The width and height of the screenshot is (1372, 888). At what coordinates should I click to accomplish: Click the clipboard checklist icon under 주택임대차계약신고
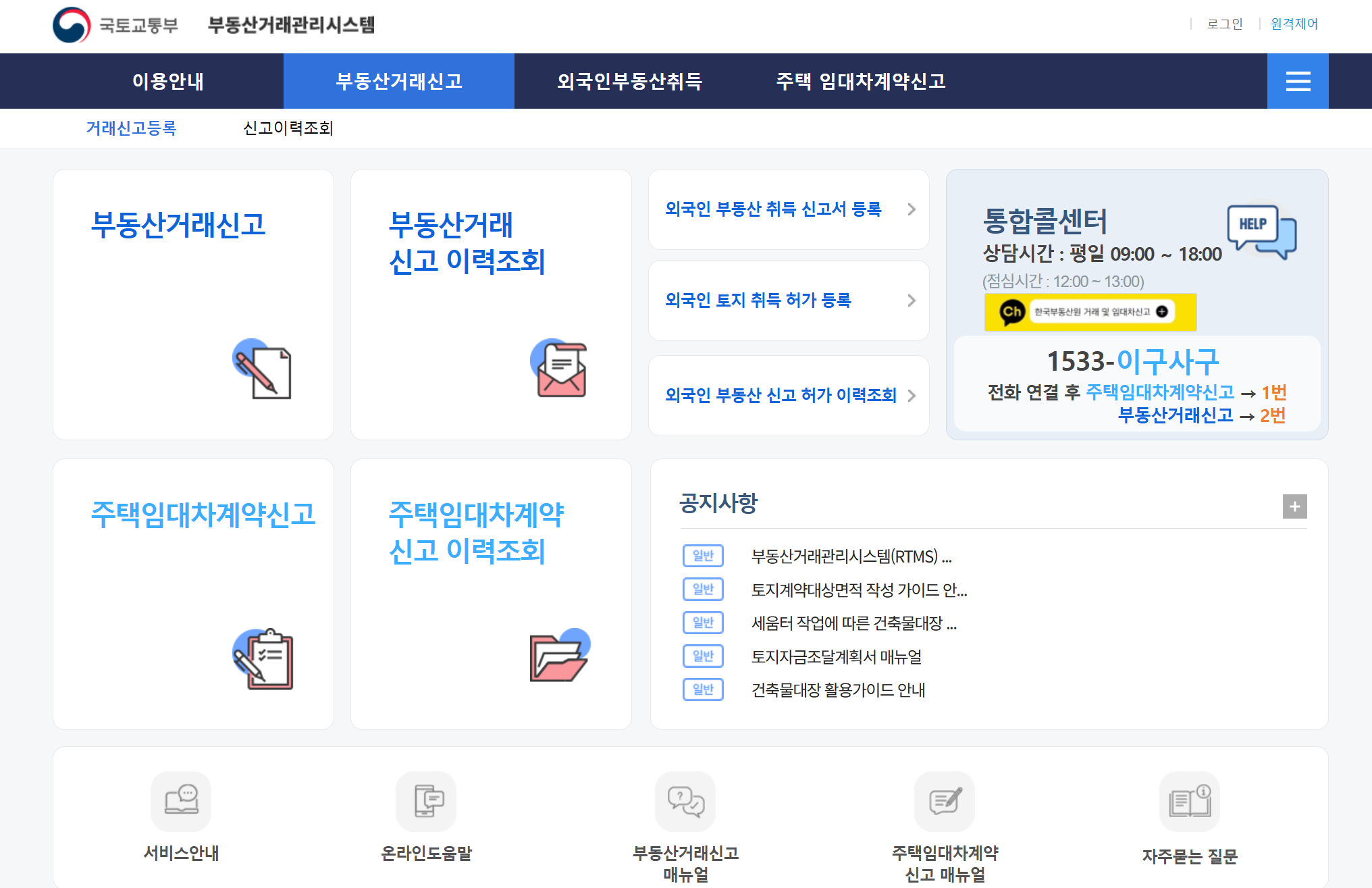(263, 658)
